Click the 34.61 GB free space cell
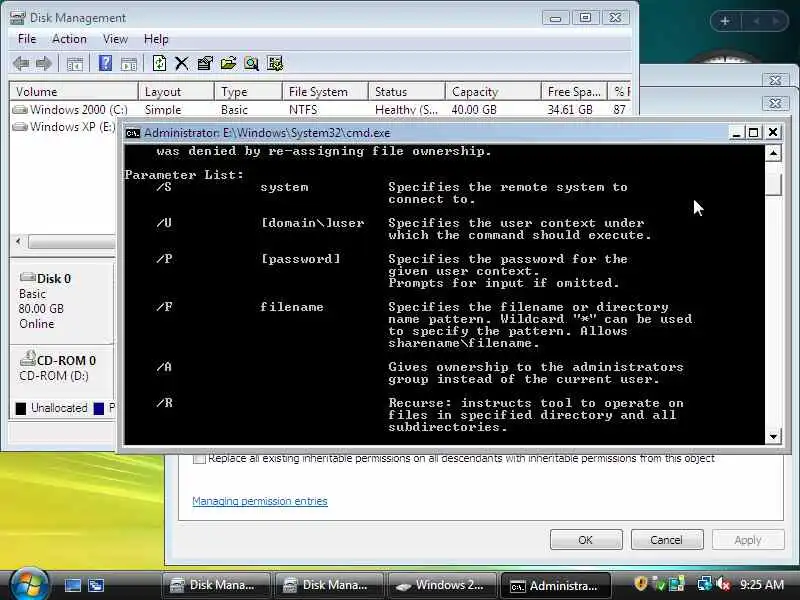 pos(570,110)
